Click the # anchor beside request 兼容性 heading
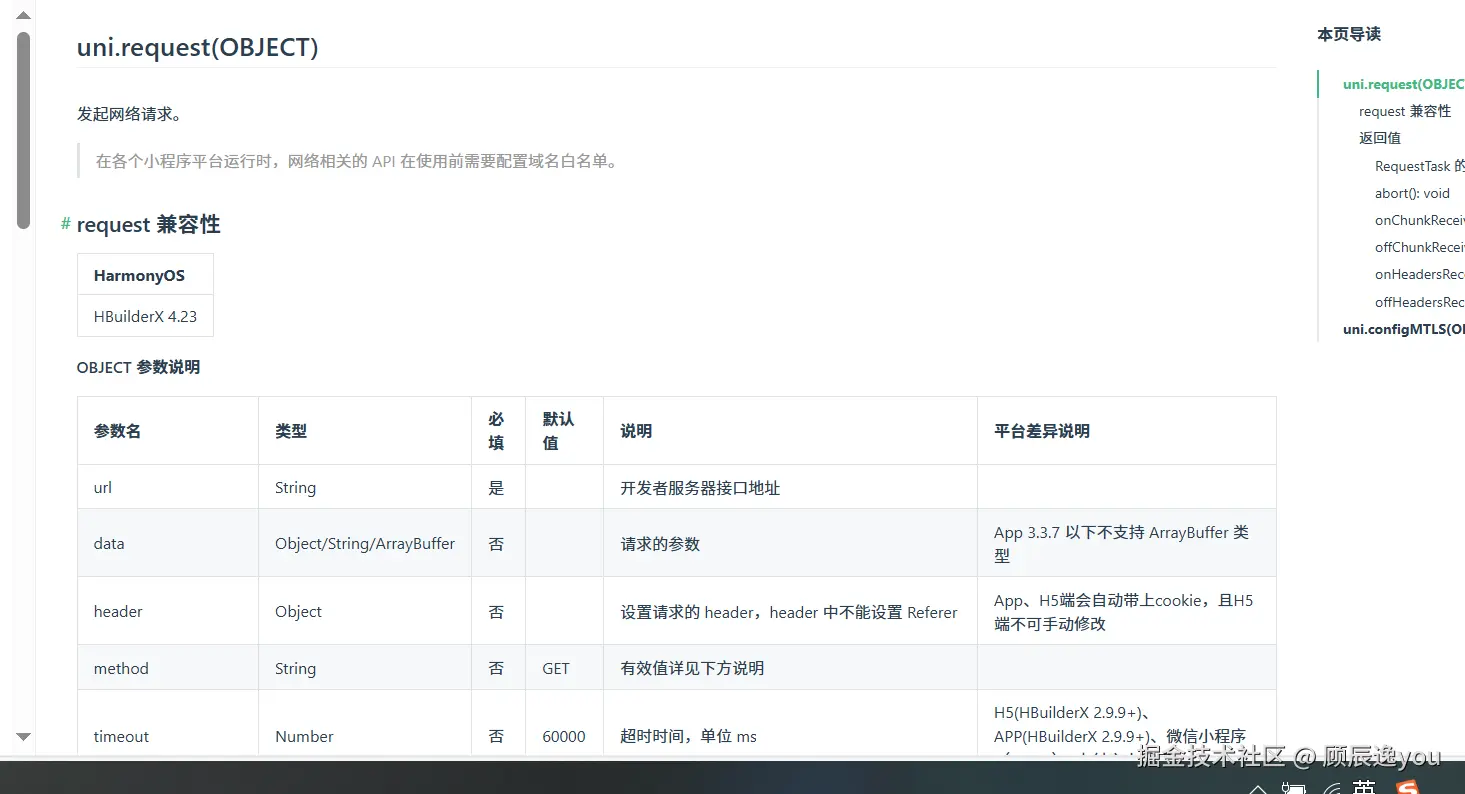The width and height of the screenshot is (1465, 794). 66,224
